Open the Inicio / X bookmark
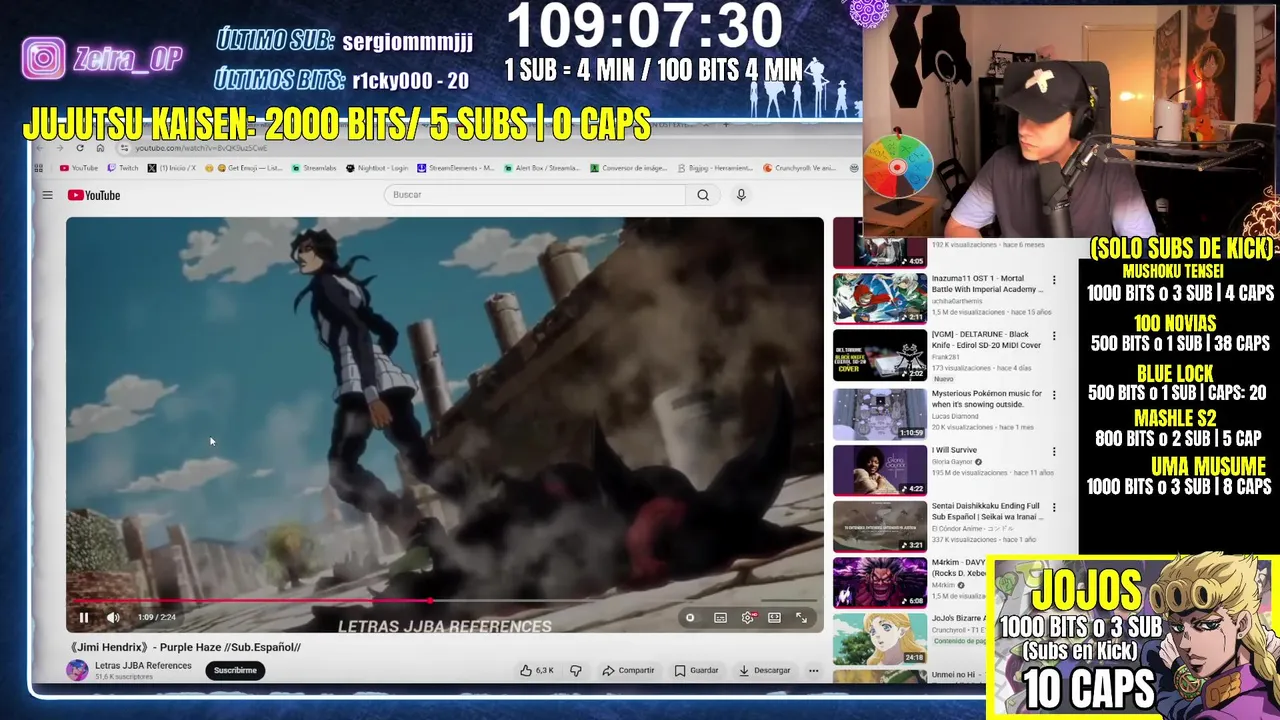Image resolution: width=1280 pixels, height=720 pixels. [172, 168]
